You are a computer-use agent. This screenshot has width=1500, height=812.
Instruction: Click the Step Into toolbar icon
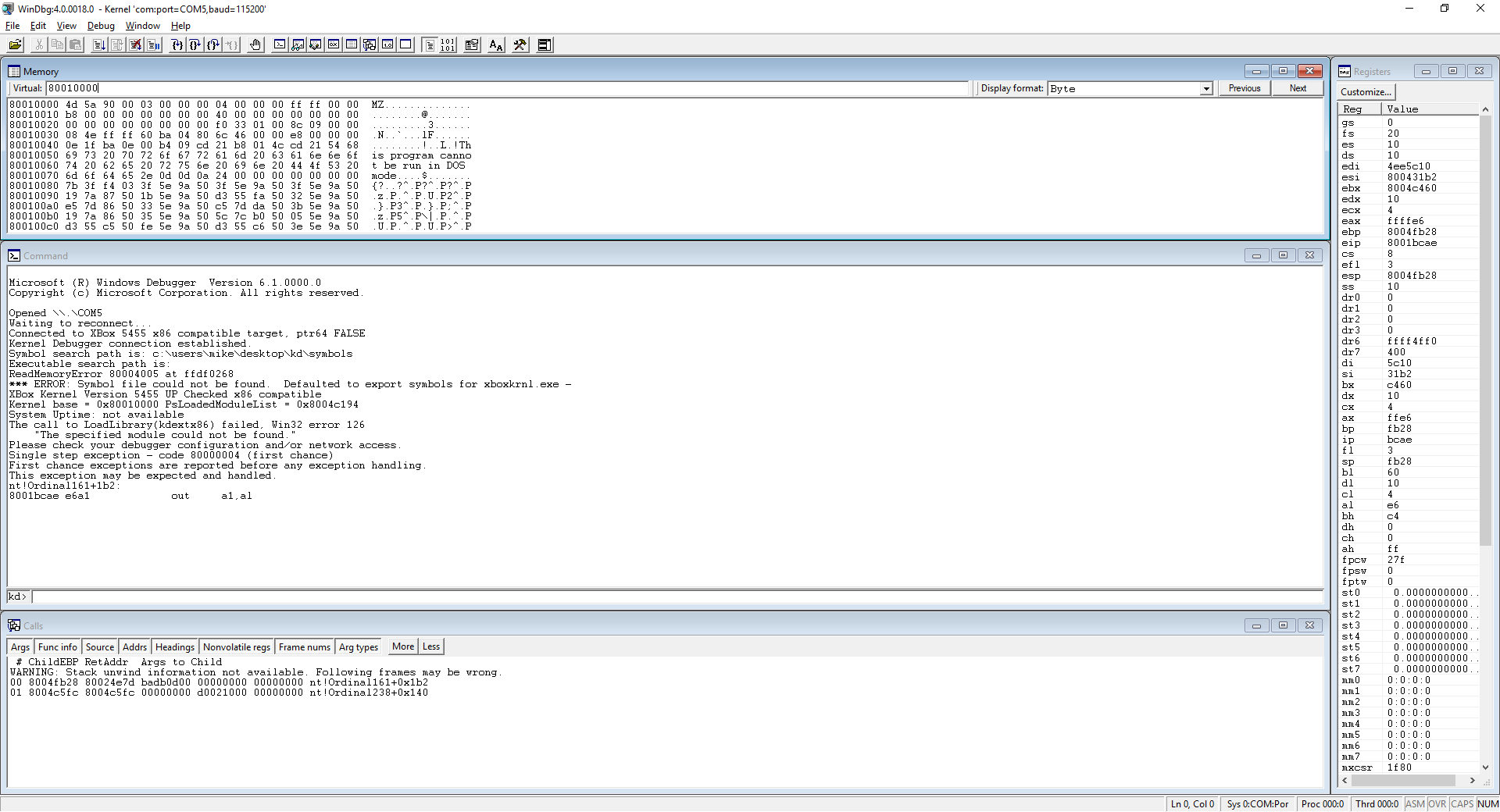(177, 45)
